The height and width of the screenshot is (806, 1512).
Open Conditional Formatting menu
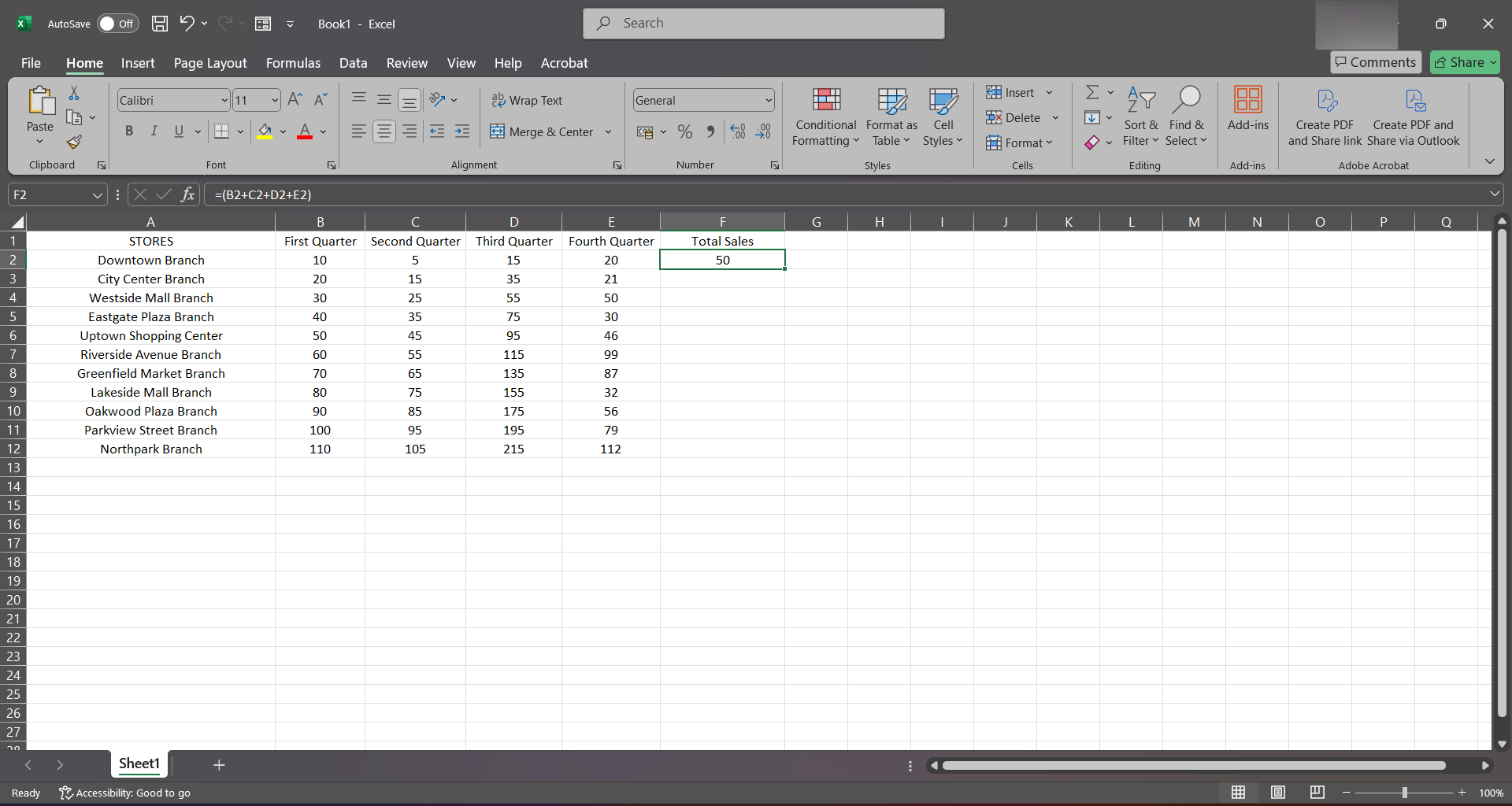825,116
